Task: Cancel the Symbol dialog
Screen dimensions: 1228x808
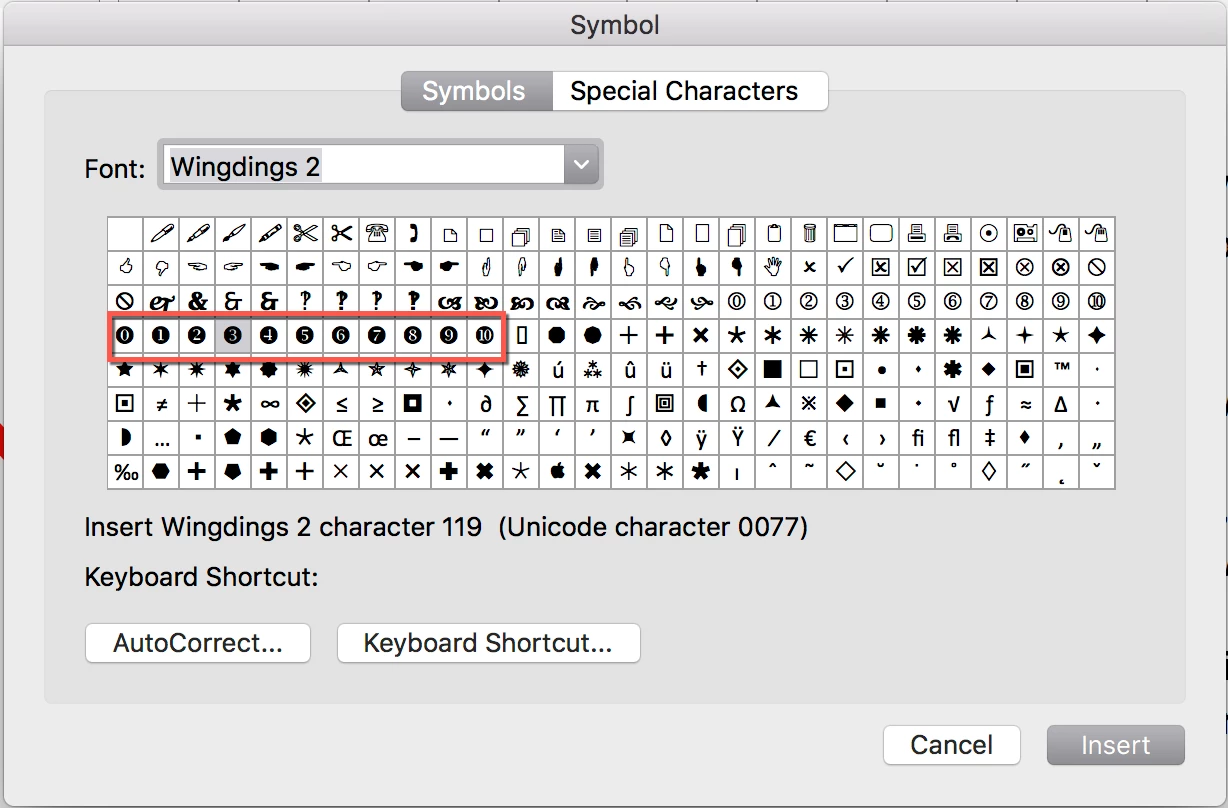Action: [x=951, y=745]
